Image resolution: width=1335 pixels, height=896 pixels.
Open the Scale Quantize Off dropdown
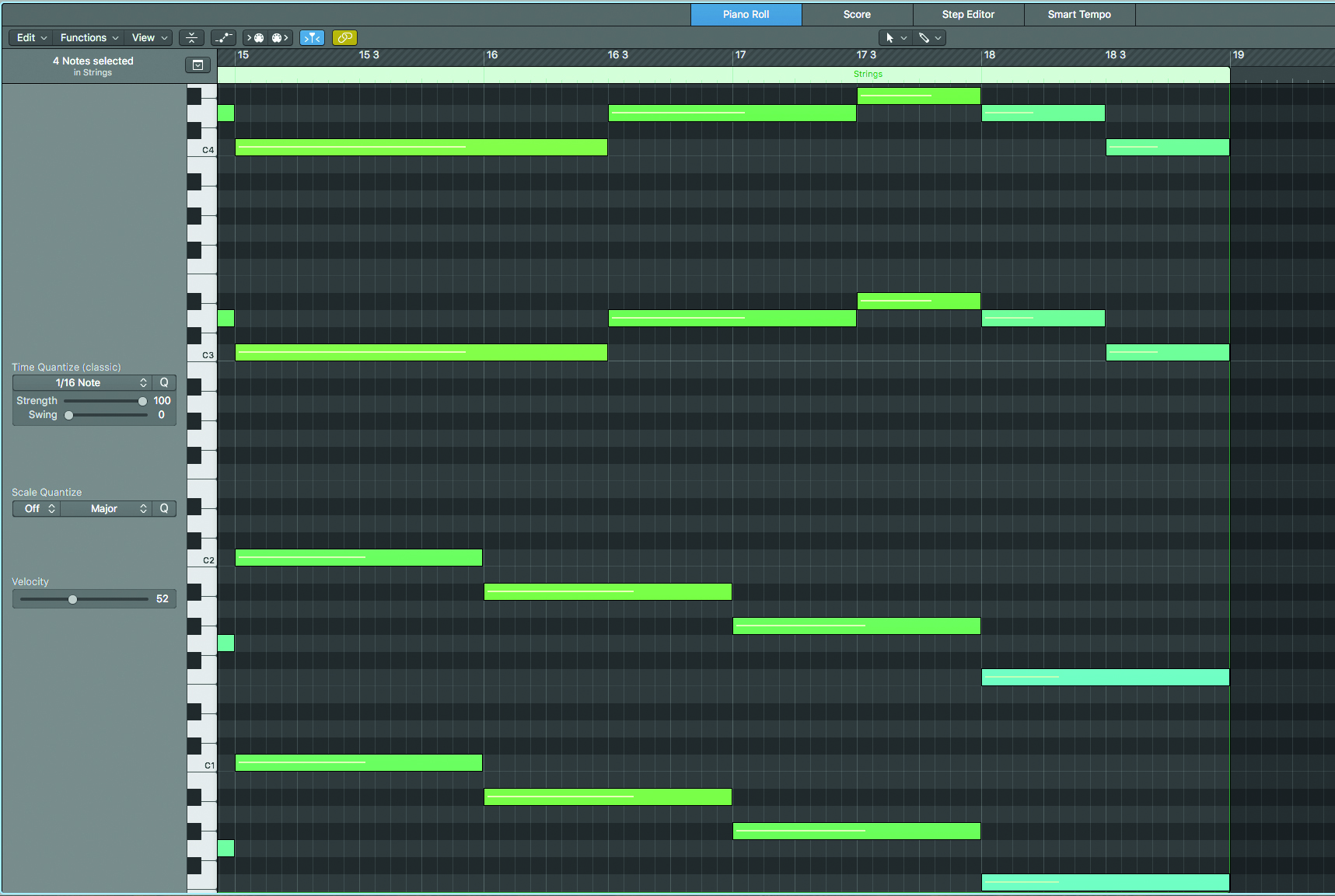point(36,508)
